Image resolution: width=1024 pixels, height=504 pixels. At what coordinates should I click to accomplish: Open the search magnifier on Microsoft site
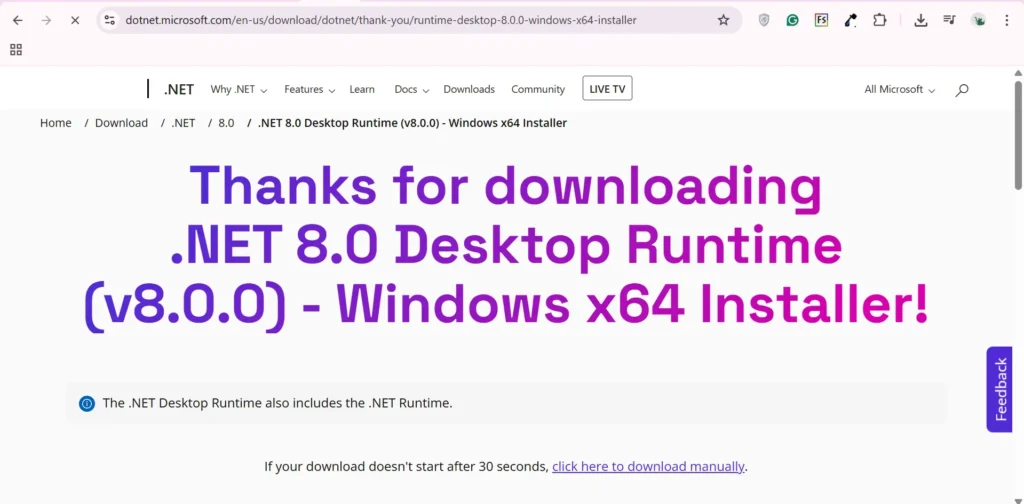(x=962, y=90)
